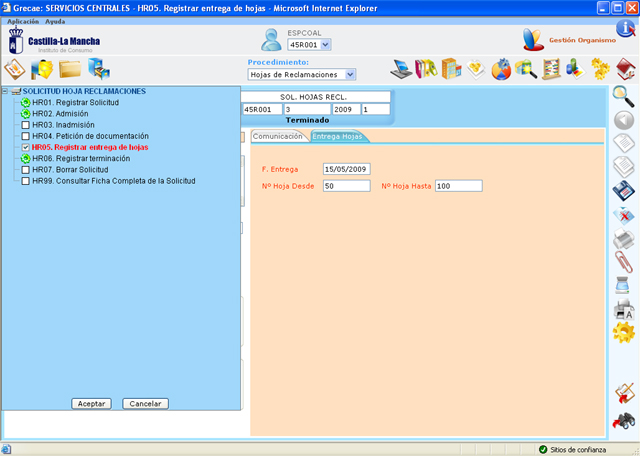Image resolution: width=640 pixels, height=456 pixels.
Task: Open the pie chart with gear icon
Action: [x=501, y=69]
